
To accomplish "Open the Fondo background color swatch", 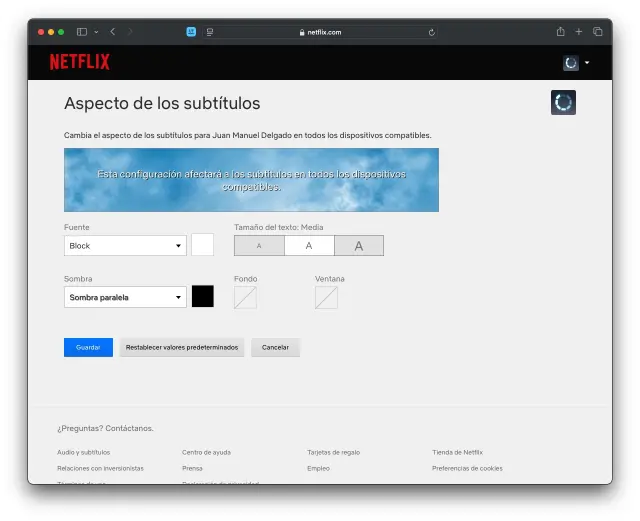I will [245, 297].
